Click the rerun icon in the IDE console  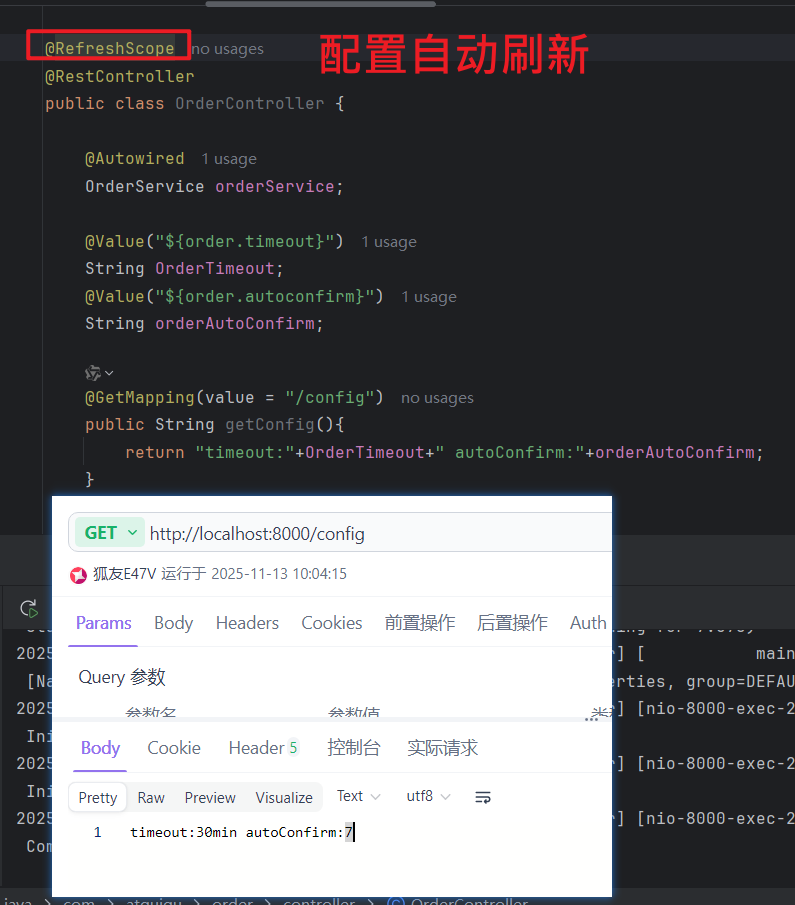(x=29, y=608)
